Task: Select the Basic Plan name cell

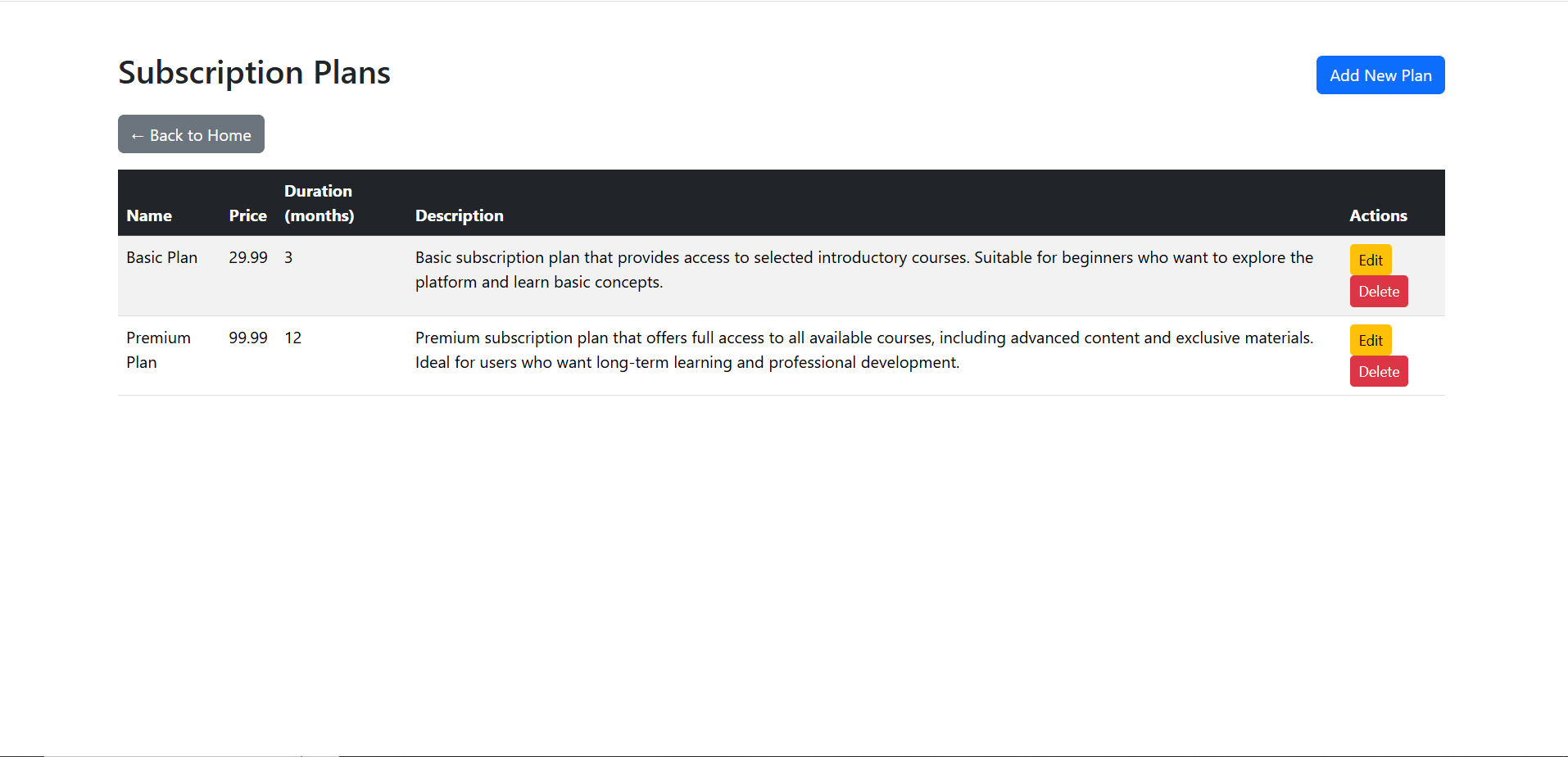Action: 161,257
